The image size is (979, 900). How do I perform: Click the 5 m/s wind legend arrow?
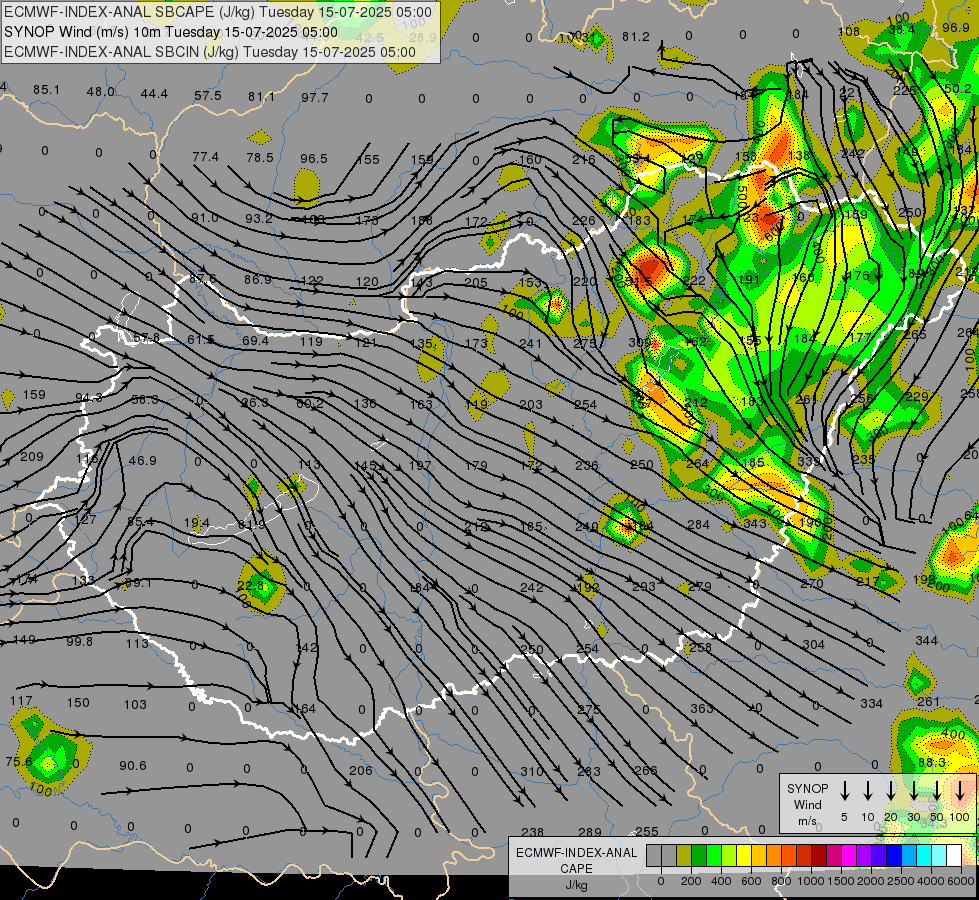click(x=844, y=791)
